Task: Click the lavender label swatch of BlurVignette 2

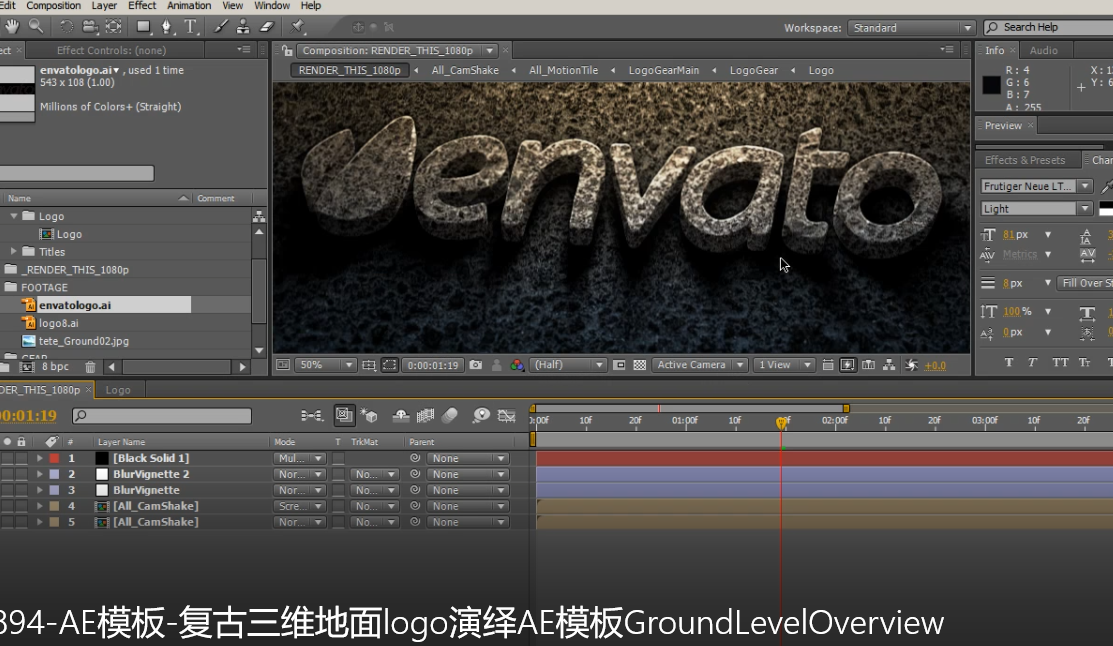Action: point(54,474)
